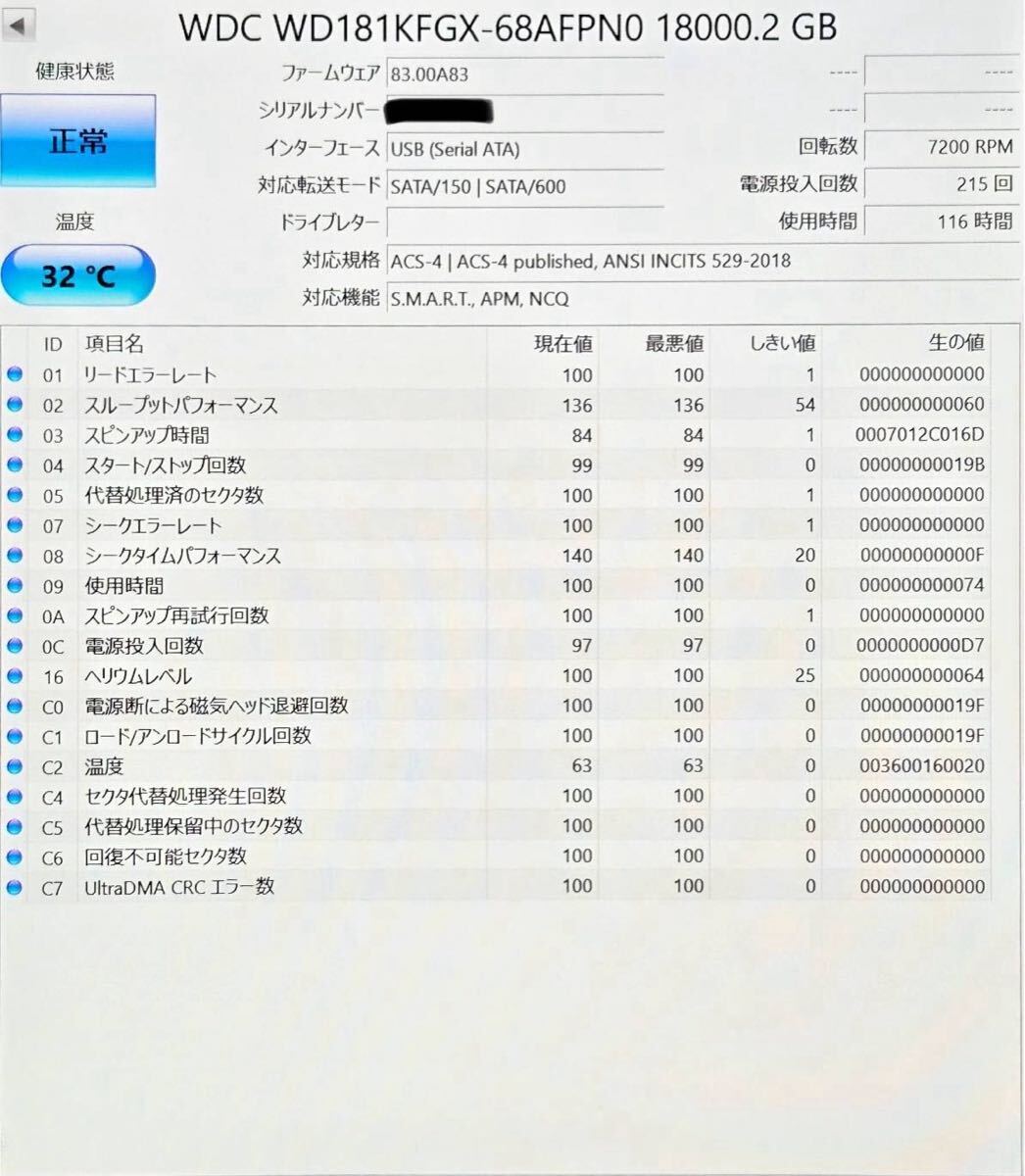The width and height of the screenshot is (1025, 1176).
Task: Click raw value 003600160020
Action: [922, 765]
